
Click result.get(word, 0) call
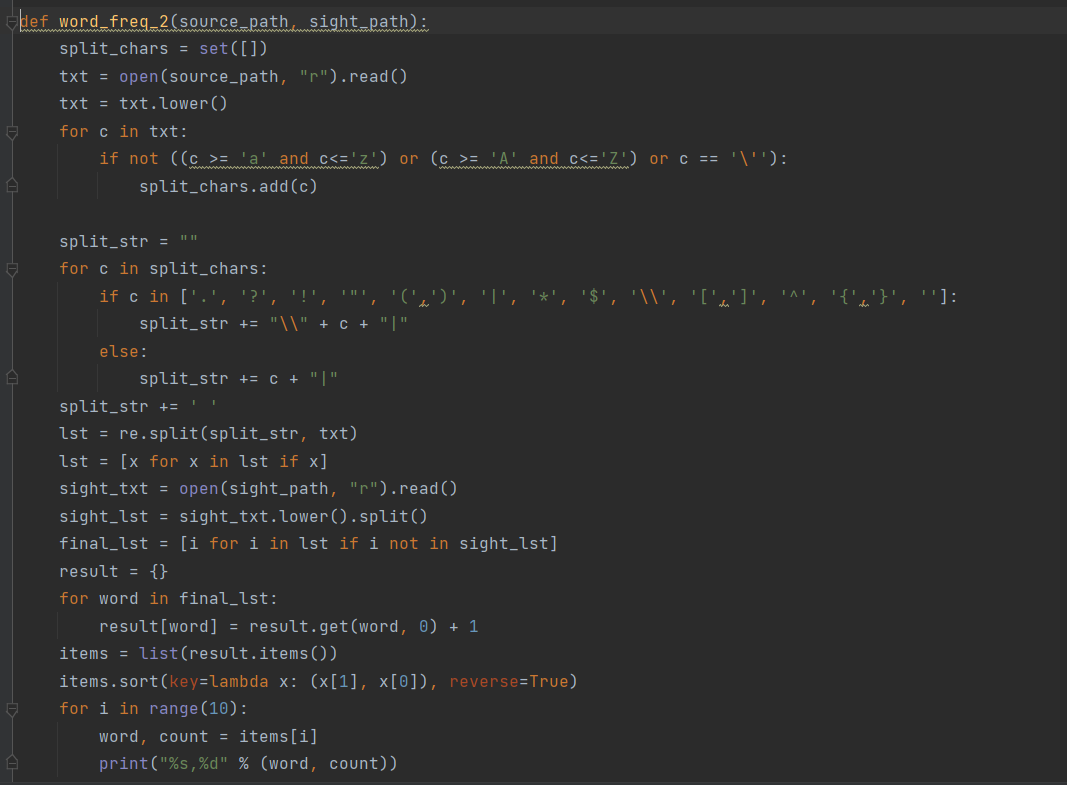pos(344,627)
